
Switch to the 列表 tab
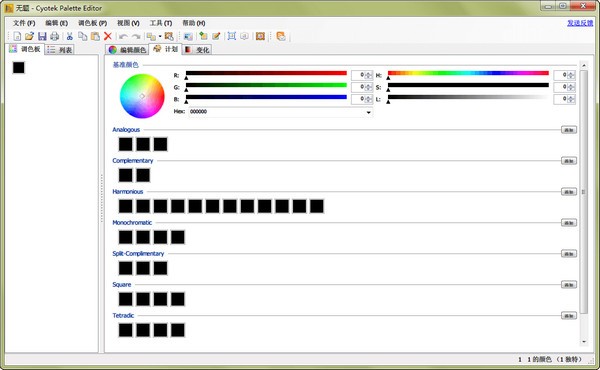[59, 50]
